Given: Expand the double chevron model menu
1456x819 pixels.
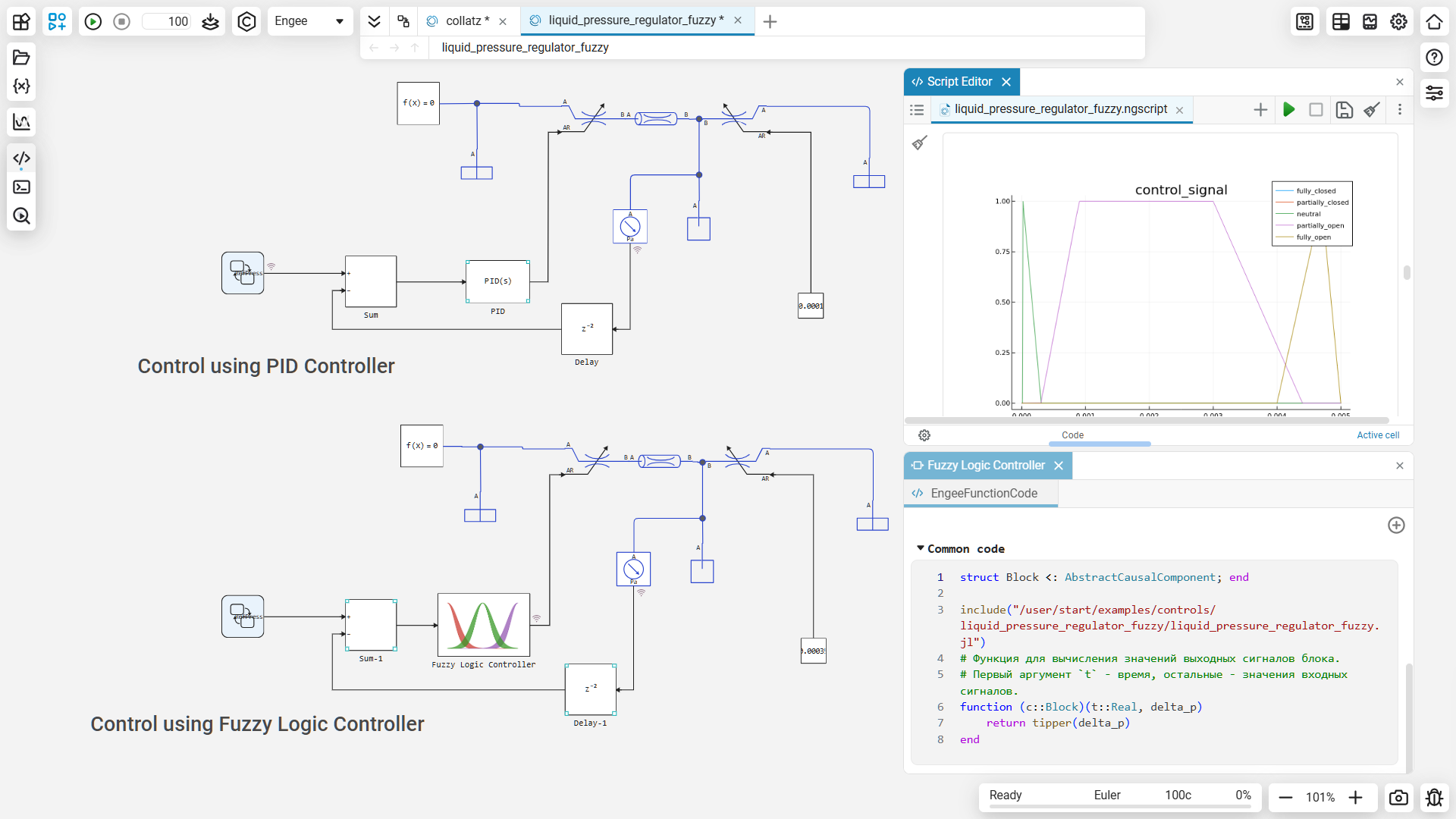Looking at the screenshot, I should pyautogui.click(x=374, y=21).
